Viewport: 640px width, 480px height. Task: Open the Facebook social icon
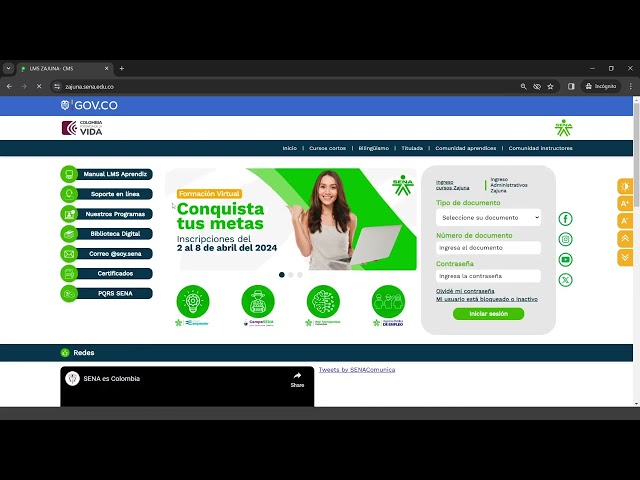[565, 219]
